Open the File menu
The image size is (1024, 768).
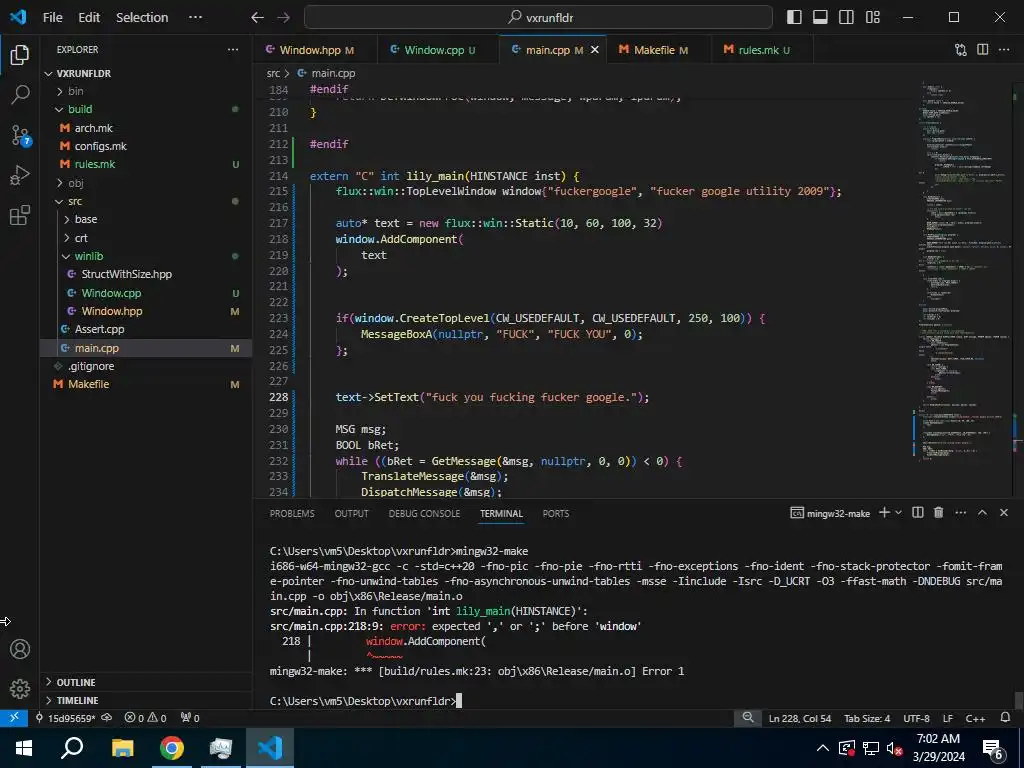(52, 18)
